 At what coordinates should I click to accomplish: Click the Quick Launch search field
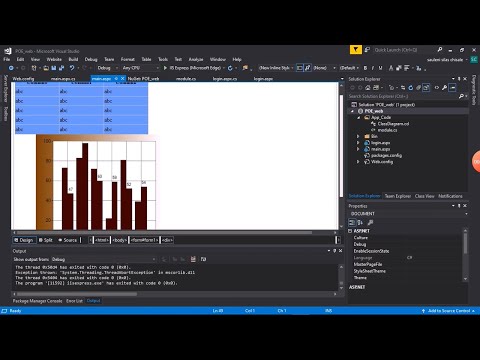(404, 50)
